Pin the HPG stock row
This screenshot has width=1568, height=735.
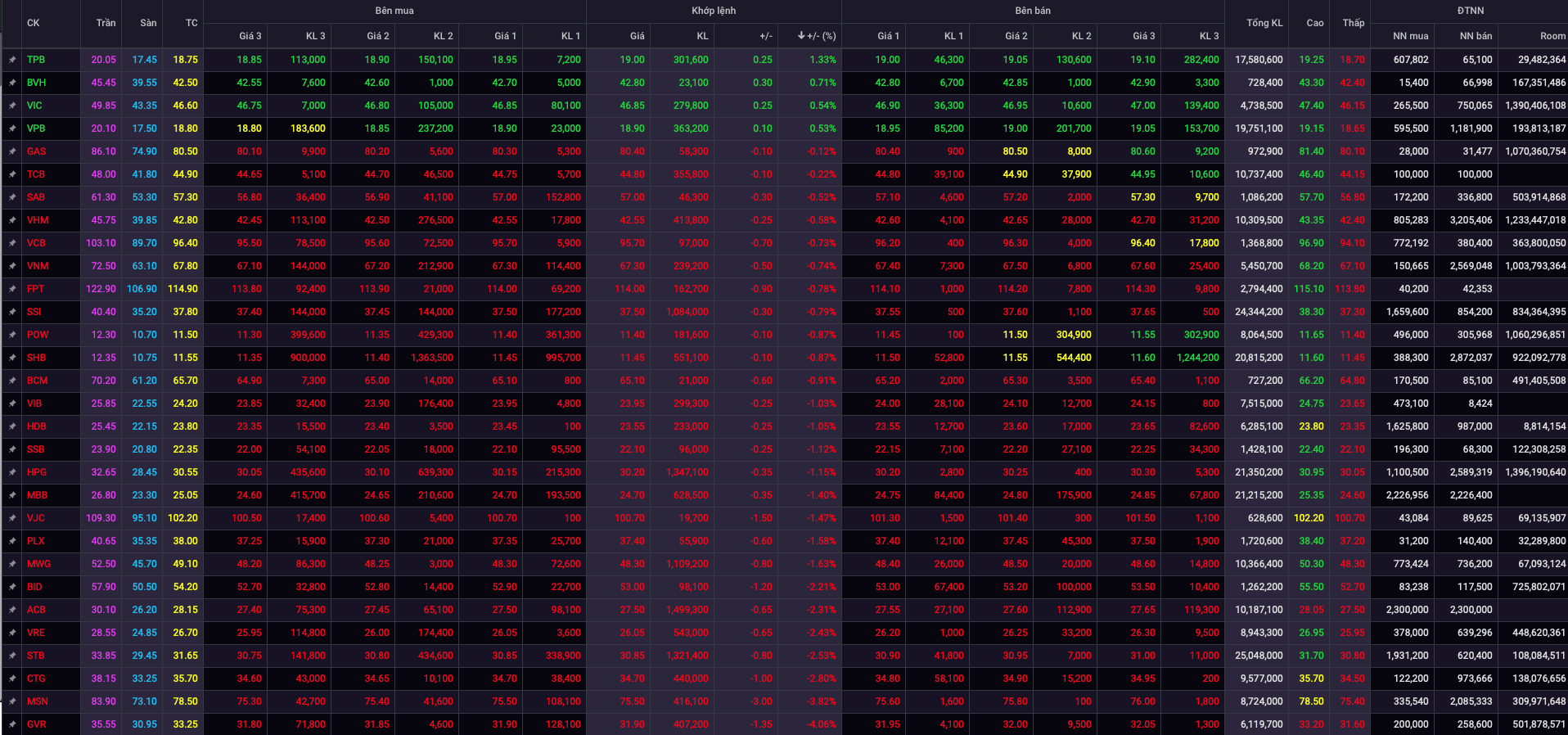(12, 472)
